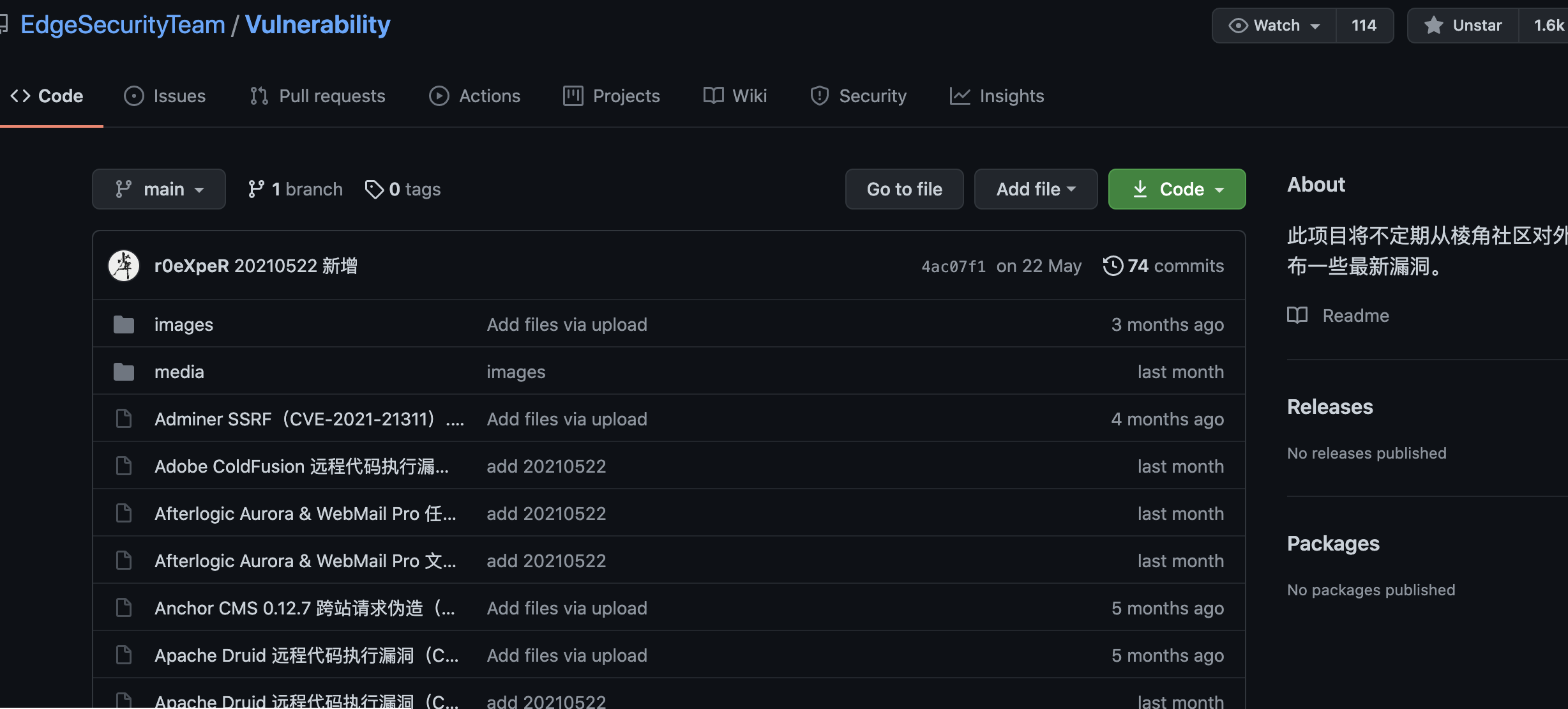This screenshot has width=1568, height=709.
Task: Click the branch icon beside 1 branch
Action: coord(256,189)
